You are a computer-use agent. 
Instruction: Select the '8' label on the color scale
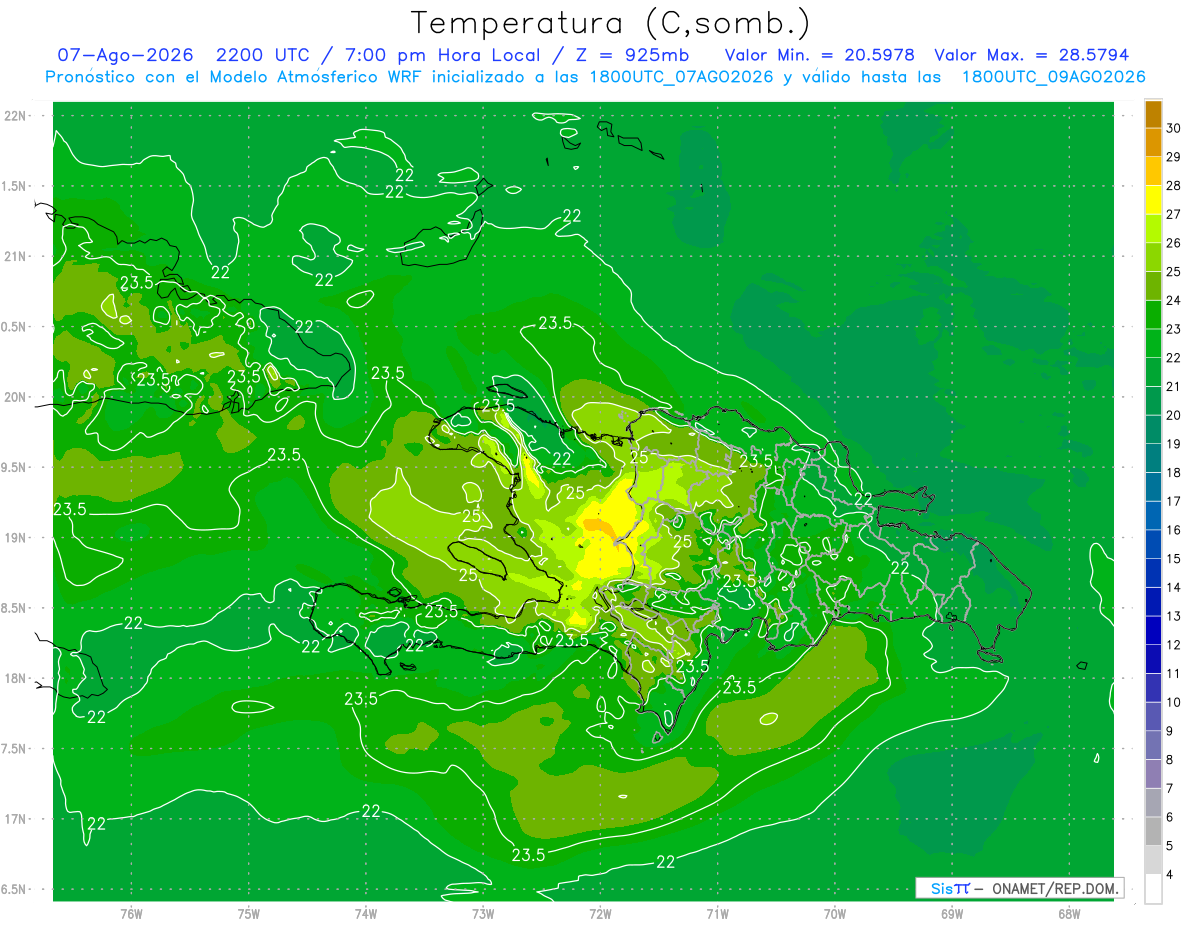point(1170,760)
